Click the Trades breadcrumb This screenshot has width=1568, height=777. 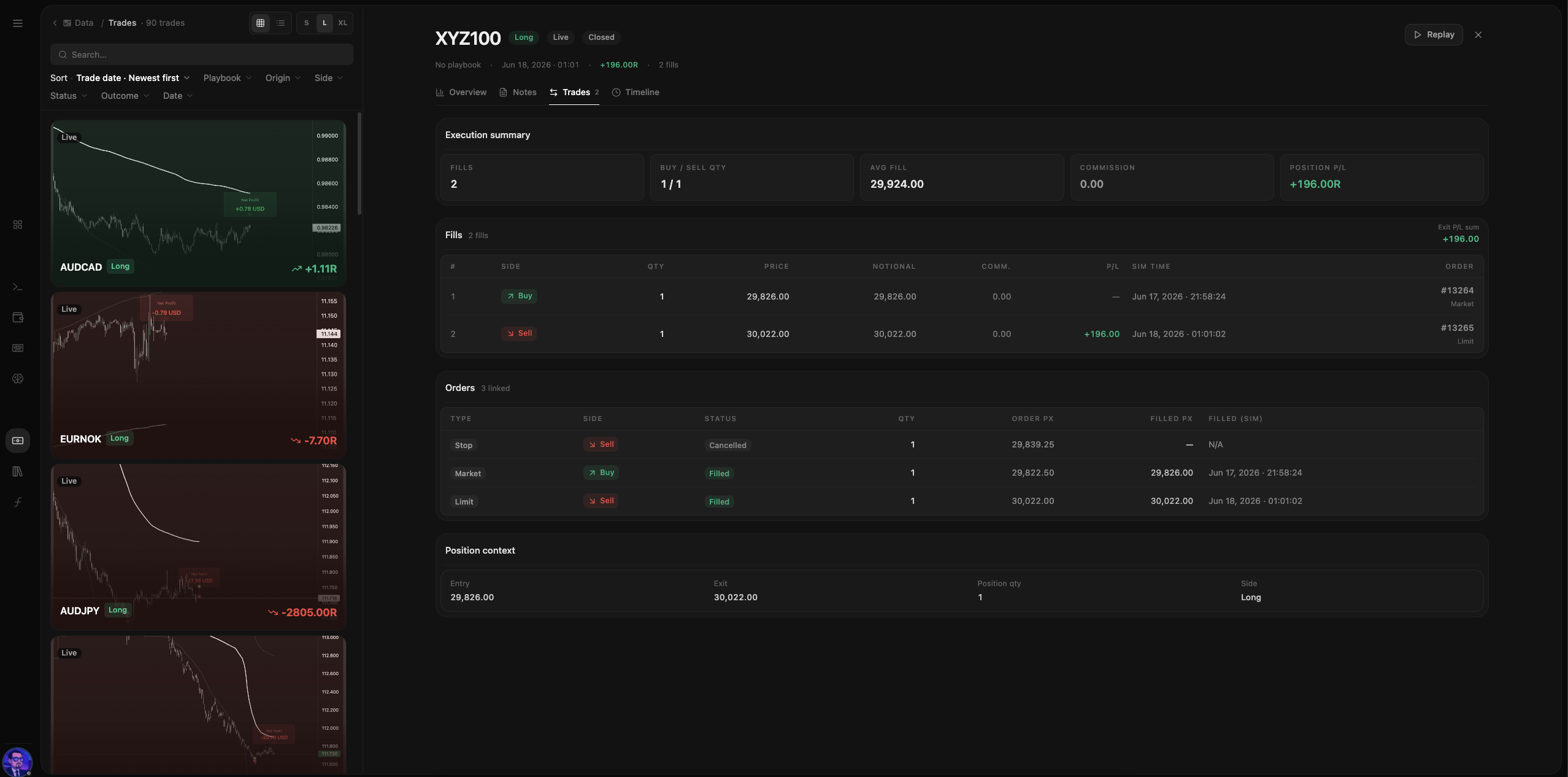pyautogui.click(x=122, y=23)
